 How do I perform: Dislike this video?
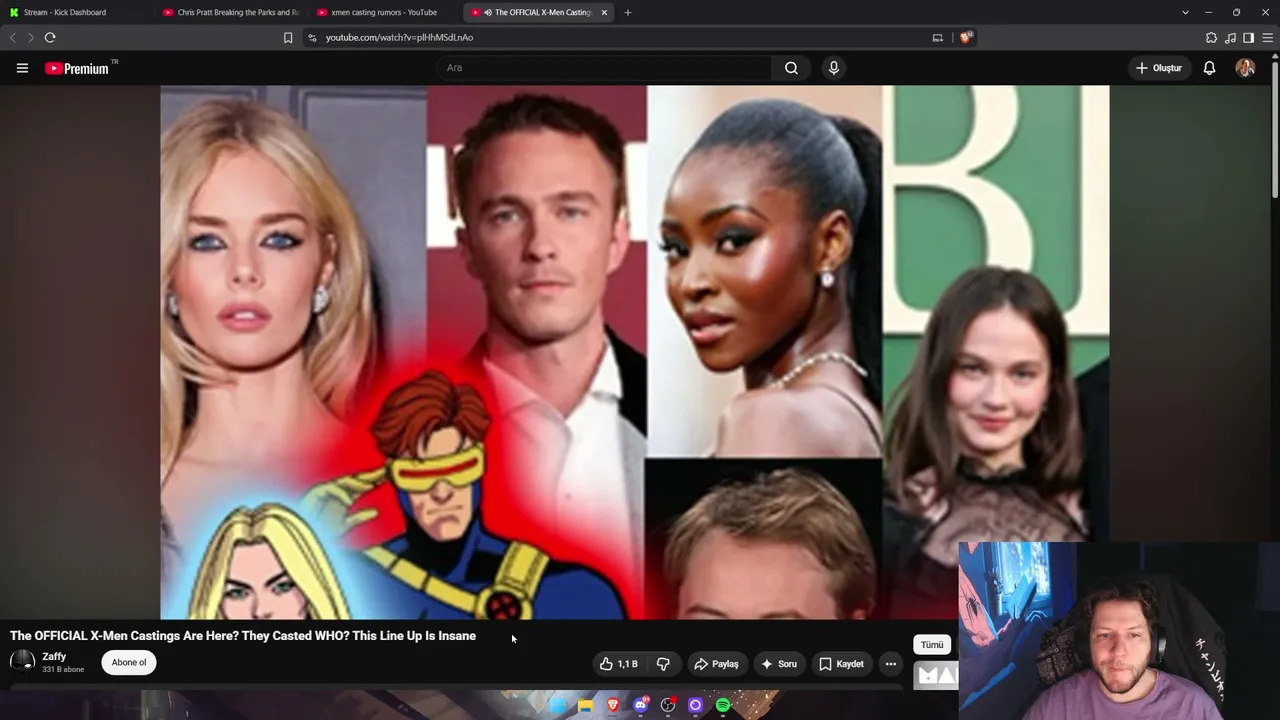coord(663,664)
